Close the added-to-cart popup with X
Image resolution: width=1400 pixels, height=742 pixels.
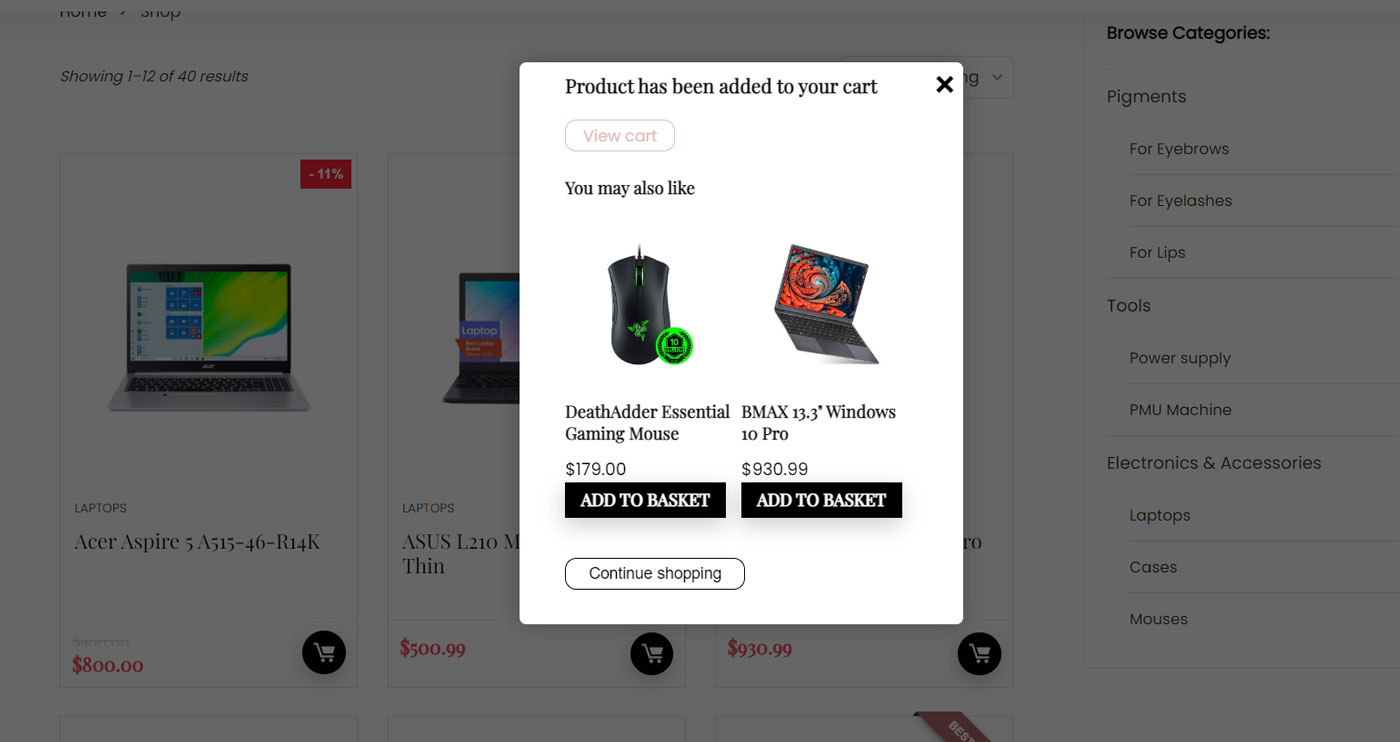tap(944, 85)
